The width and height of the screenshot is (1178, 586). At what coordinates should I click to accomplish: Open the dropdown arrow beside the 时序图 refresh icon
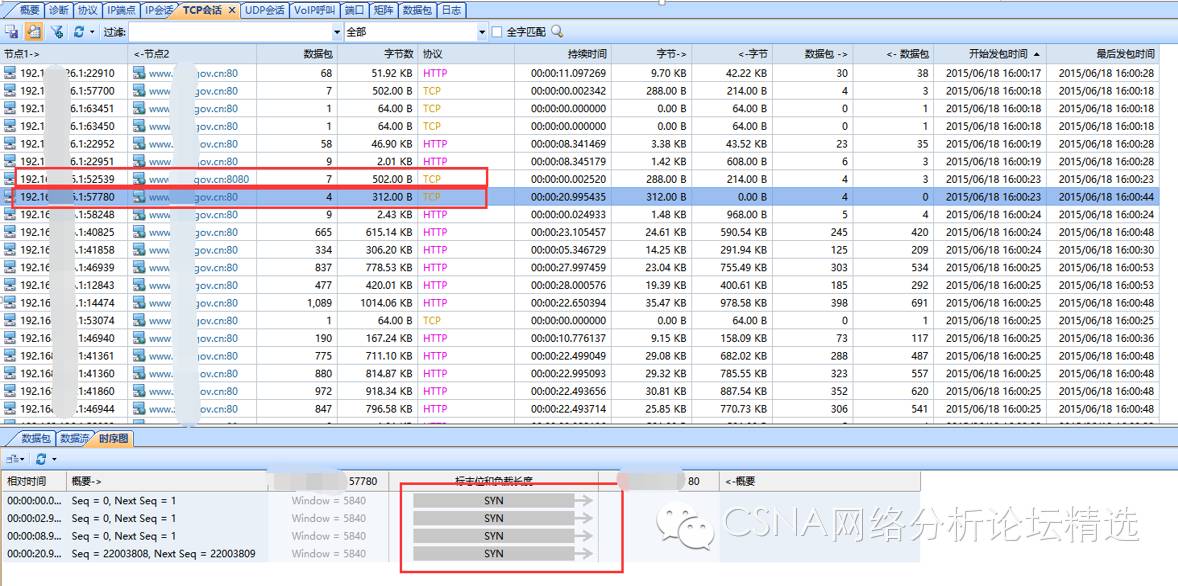53,458
